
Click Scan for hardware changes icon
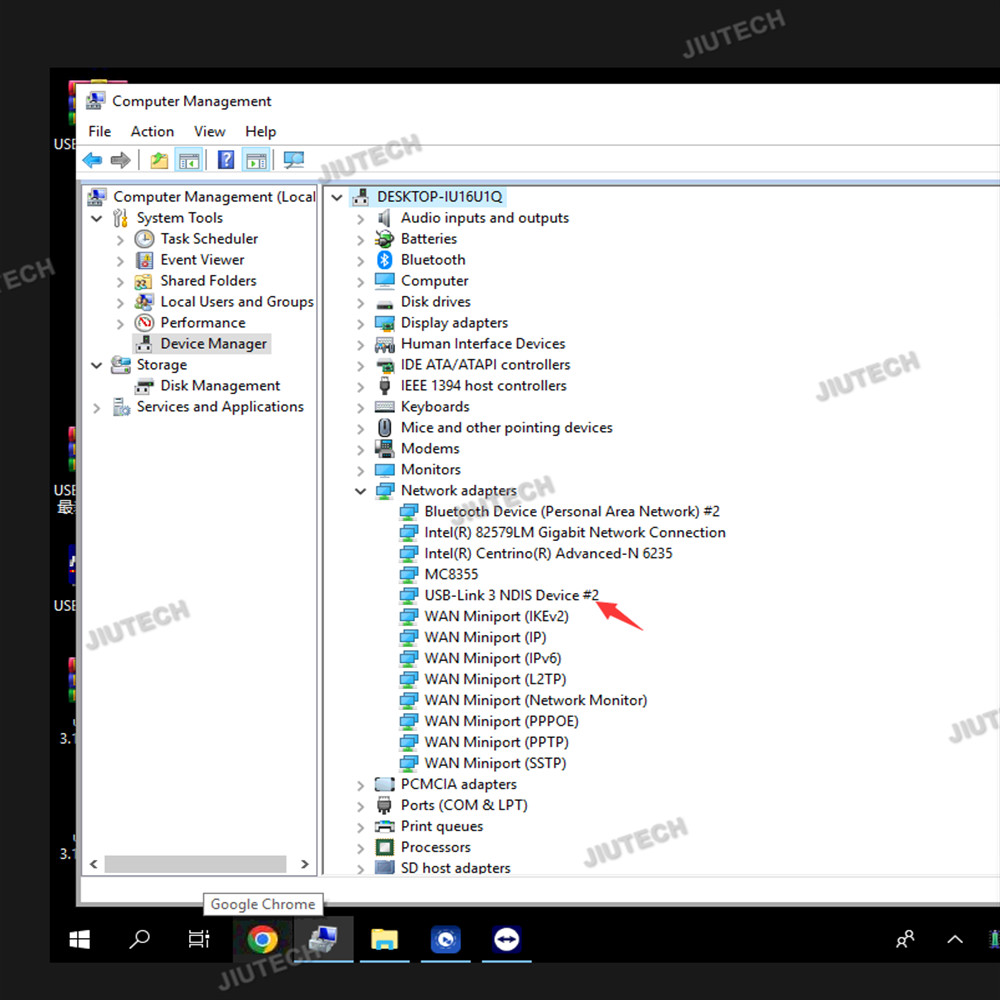click(293, 160)
